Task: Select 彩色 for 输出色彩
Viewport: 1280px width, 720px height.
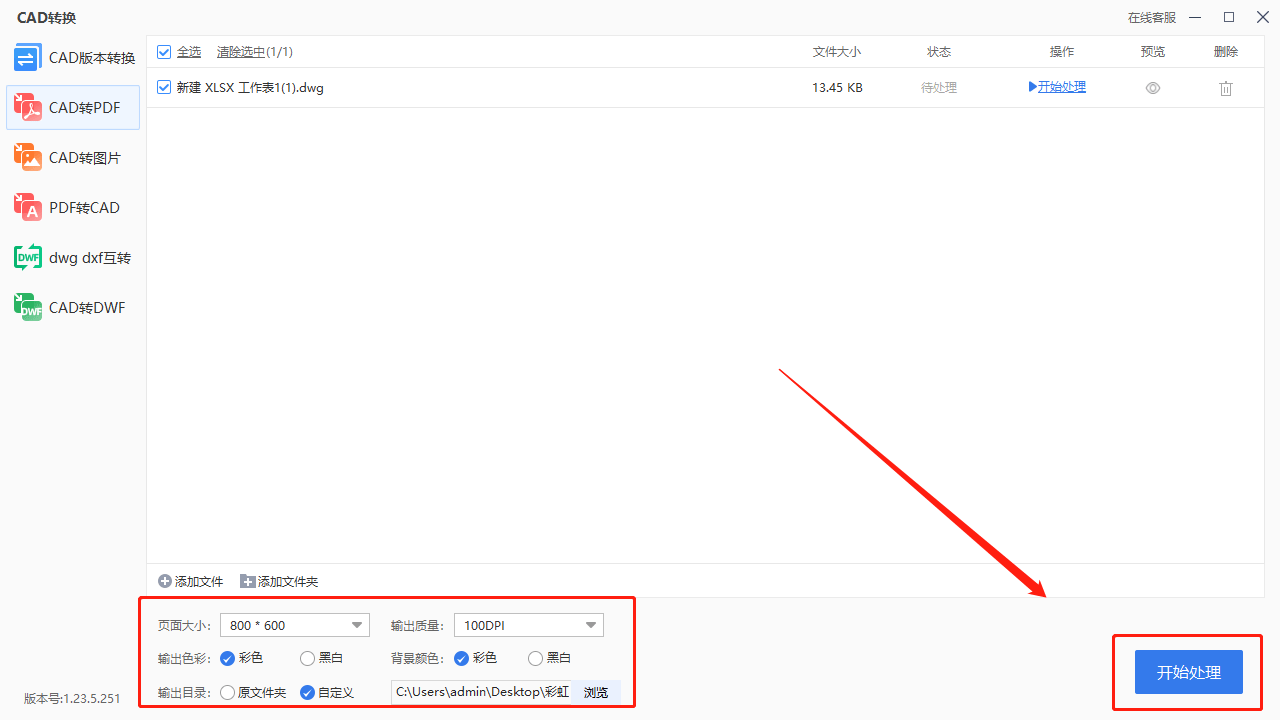Action: tap(227, 658)
